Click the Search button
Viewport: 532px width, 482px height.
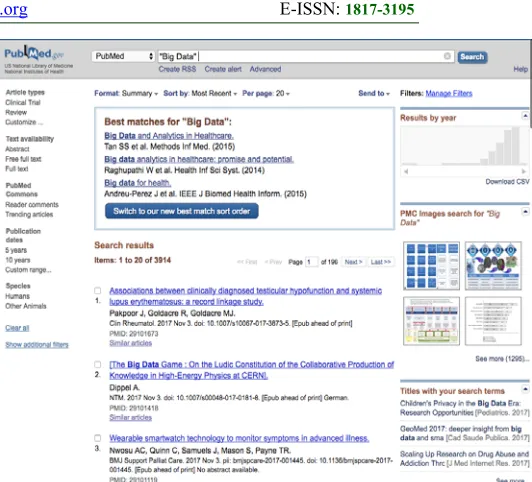[472, 57]
